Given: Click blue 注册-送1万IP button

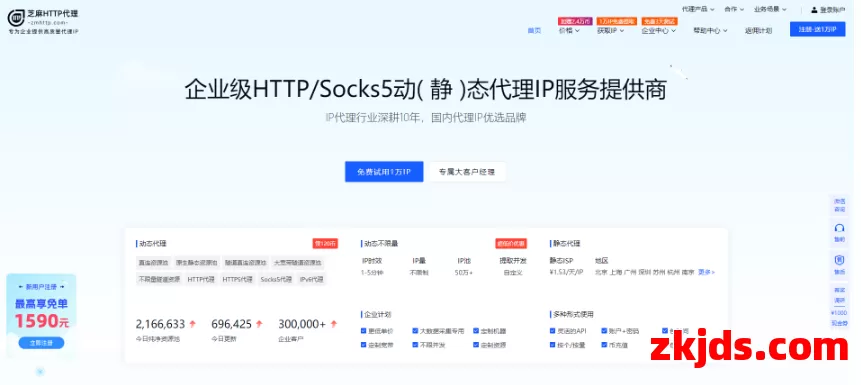Looking at the screenshot, I should [x=818, y=29].
